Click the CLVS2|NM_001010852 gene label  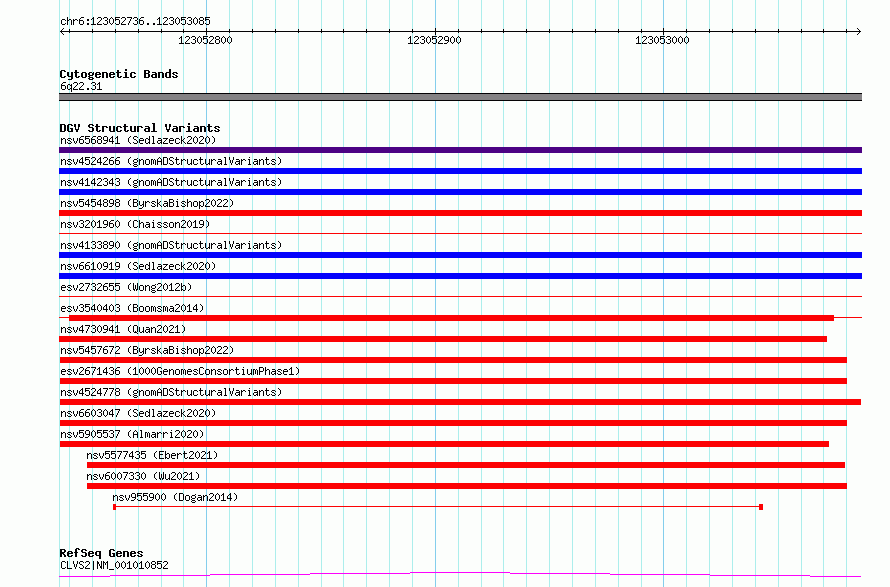click(x=114, y=565)
